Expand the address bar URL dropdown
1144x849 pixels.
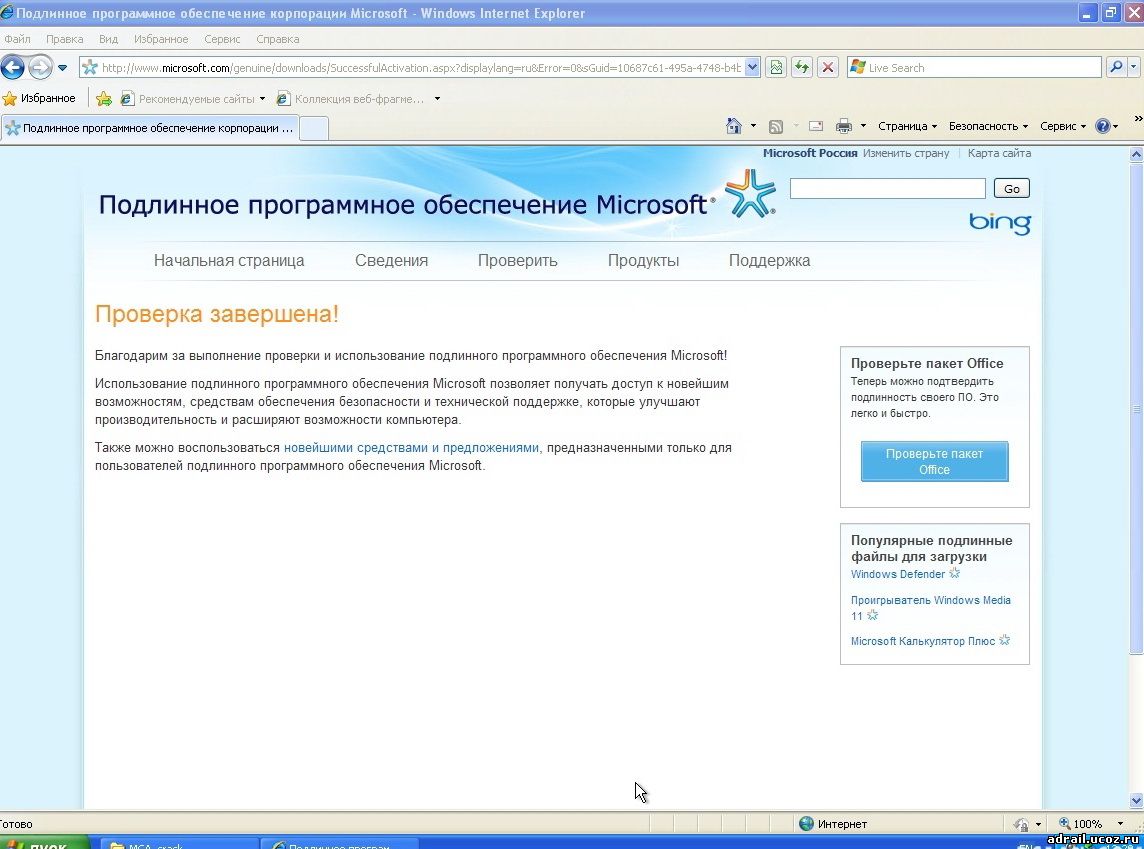pos(753,68)
